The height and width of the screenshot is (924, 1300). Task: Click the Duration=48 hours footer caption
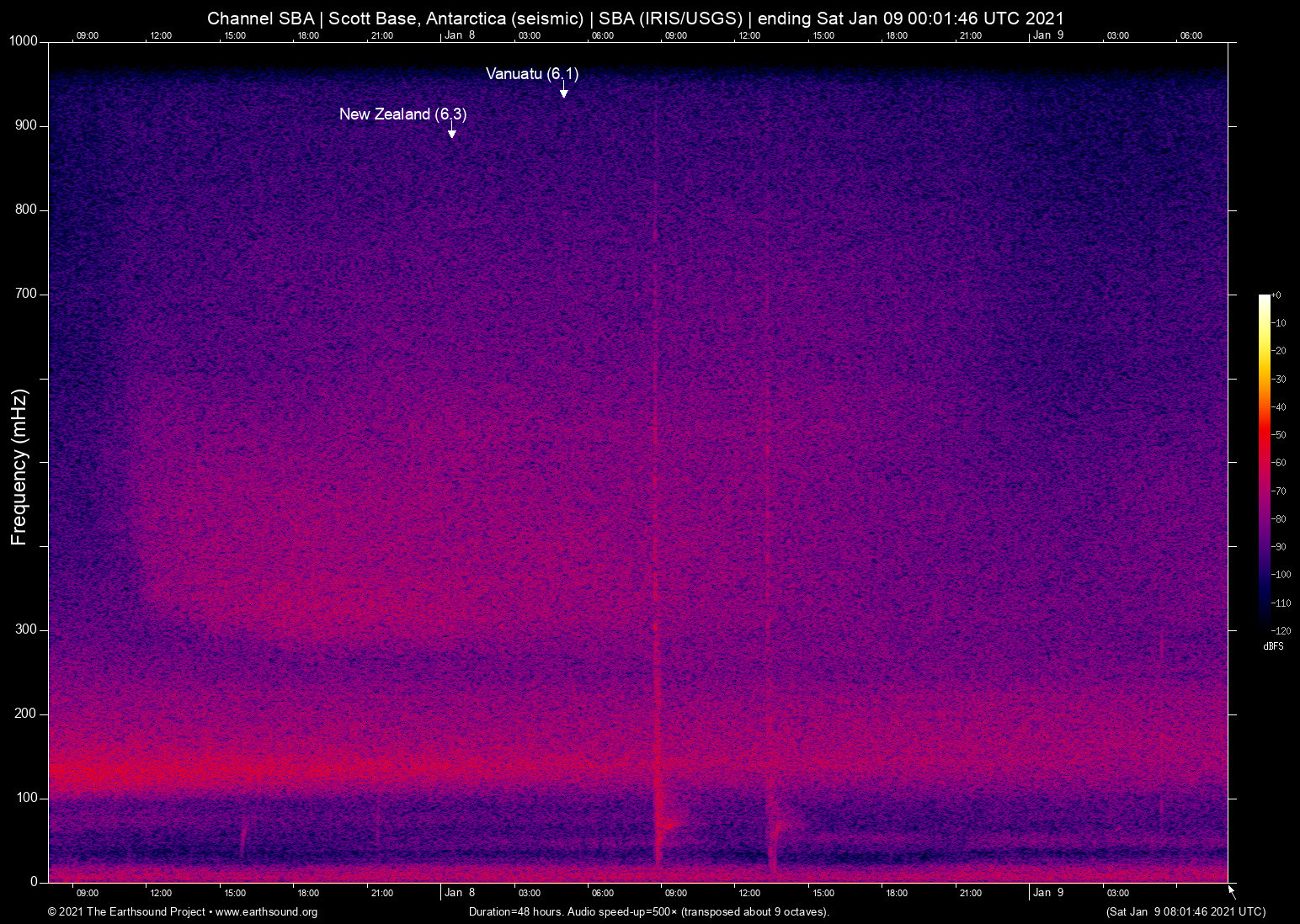click(x=648, y=912)
